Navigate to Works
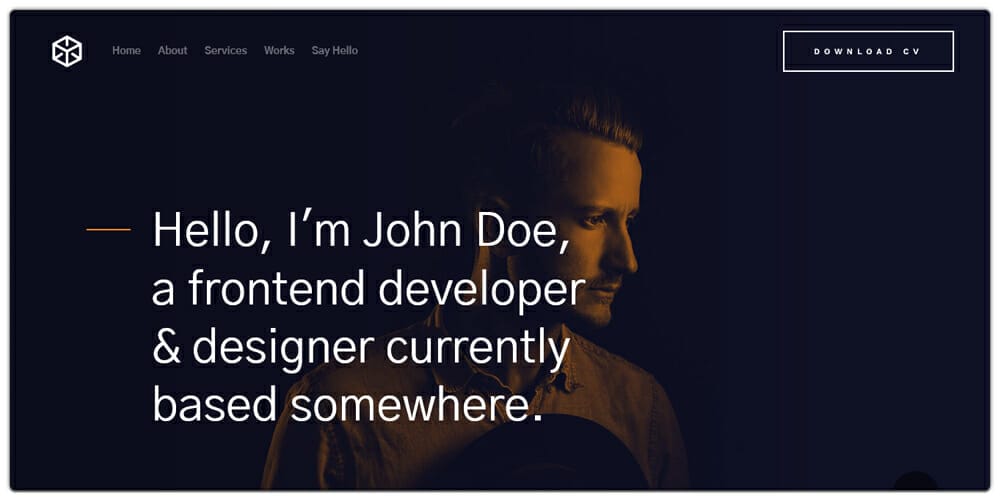Viewport: 1000px width, 500px height. 279,50
